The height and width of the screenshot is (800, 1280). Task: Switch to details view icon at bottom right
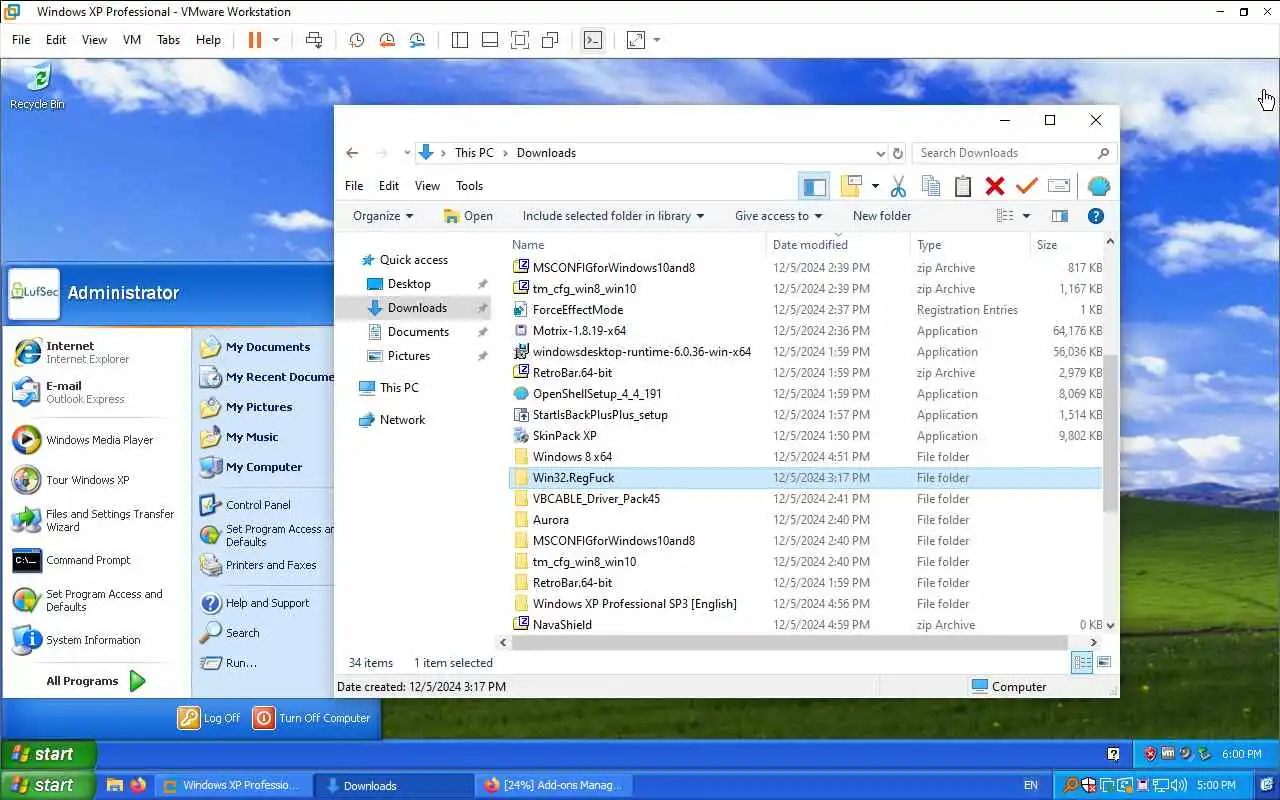pyautogui.click(x=1082, y=662)
